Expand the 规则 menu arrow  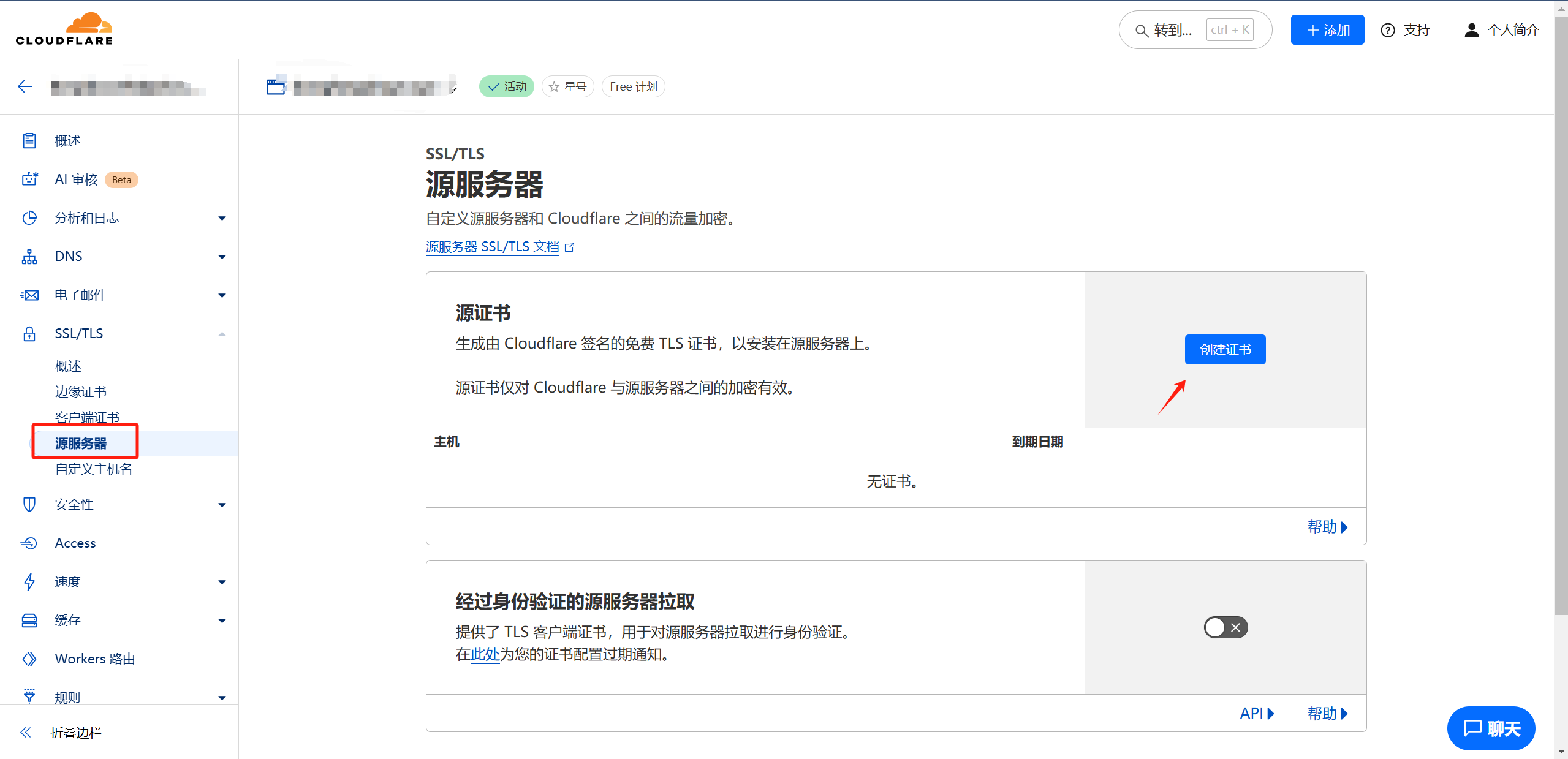point(222,697)
